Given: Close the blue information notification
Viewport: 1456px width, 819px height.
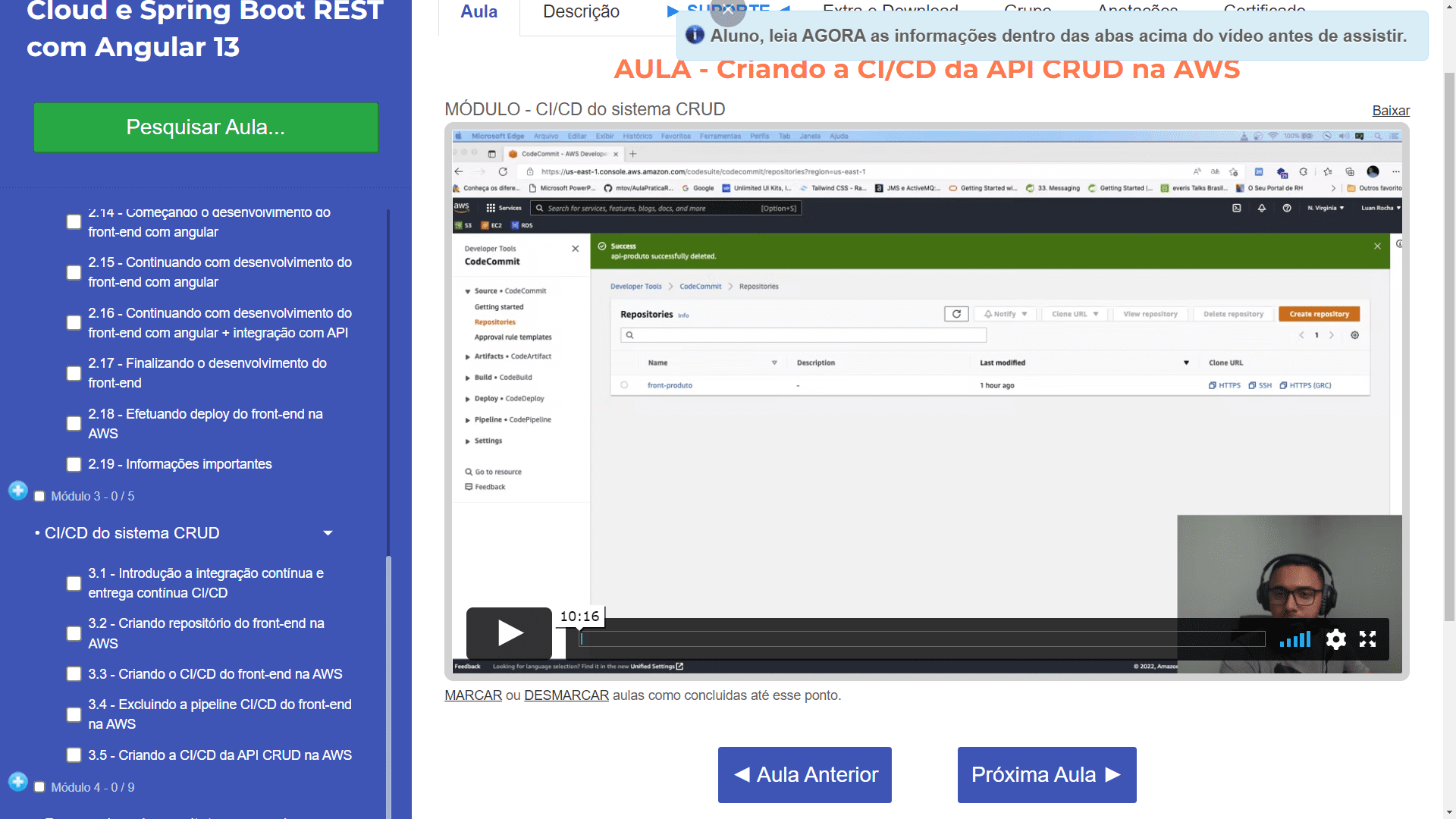Looking at the screenshot, I should pos(728,9).
